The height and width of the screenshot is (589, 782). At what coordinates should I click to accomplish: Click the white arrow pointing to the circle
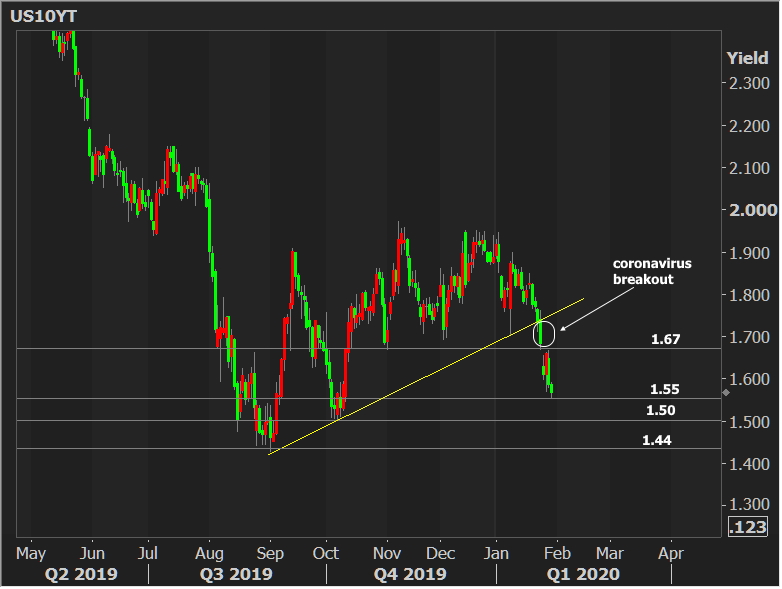tap(588, 308)
